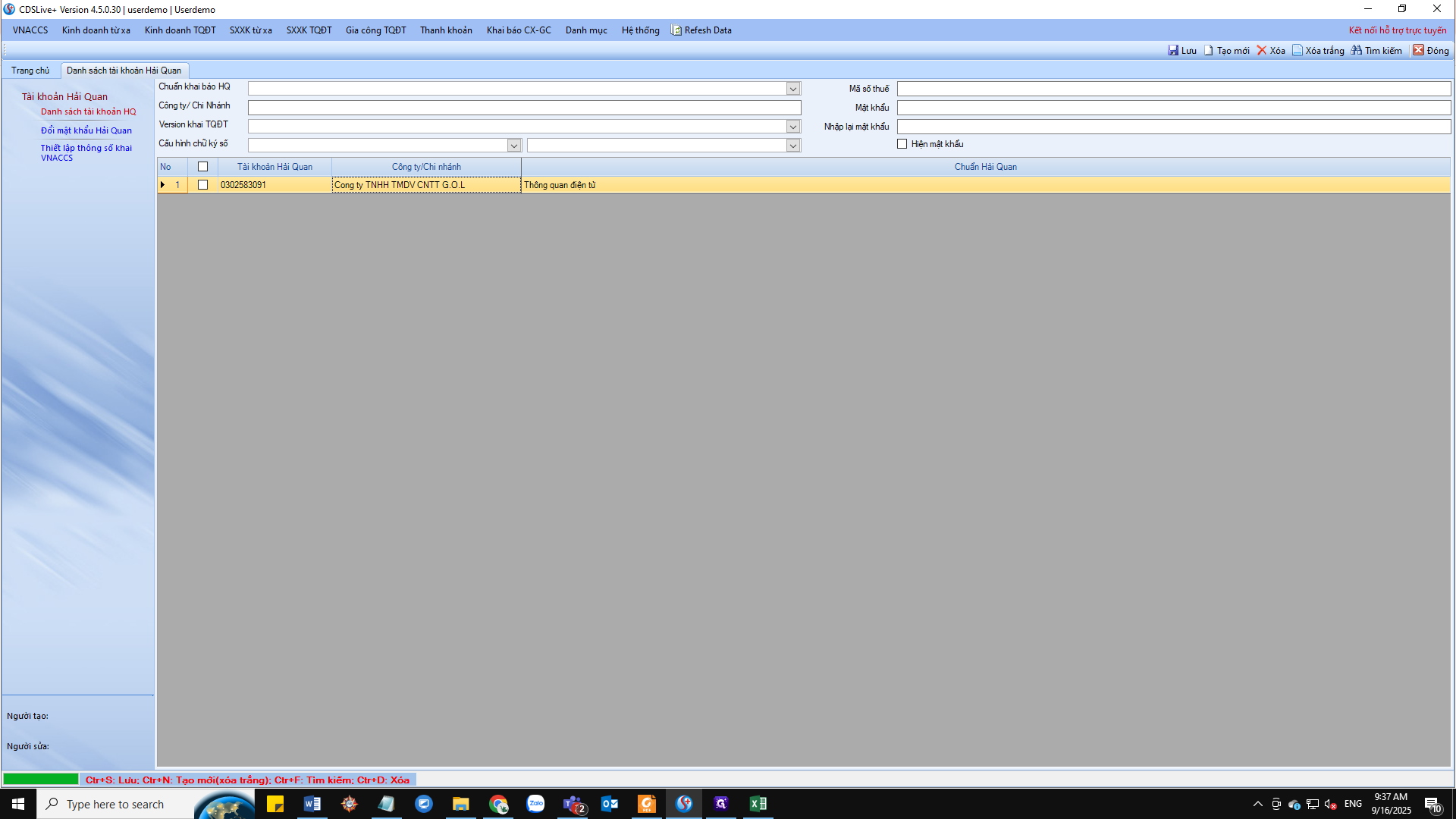Expand the Version khai TQĐT dropdown
The image size is (1456, 819).
[x=793, y=127]
